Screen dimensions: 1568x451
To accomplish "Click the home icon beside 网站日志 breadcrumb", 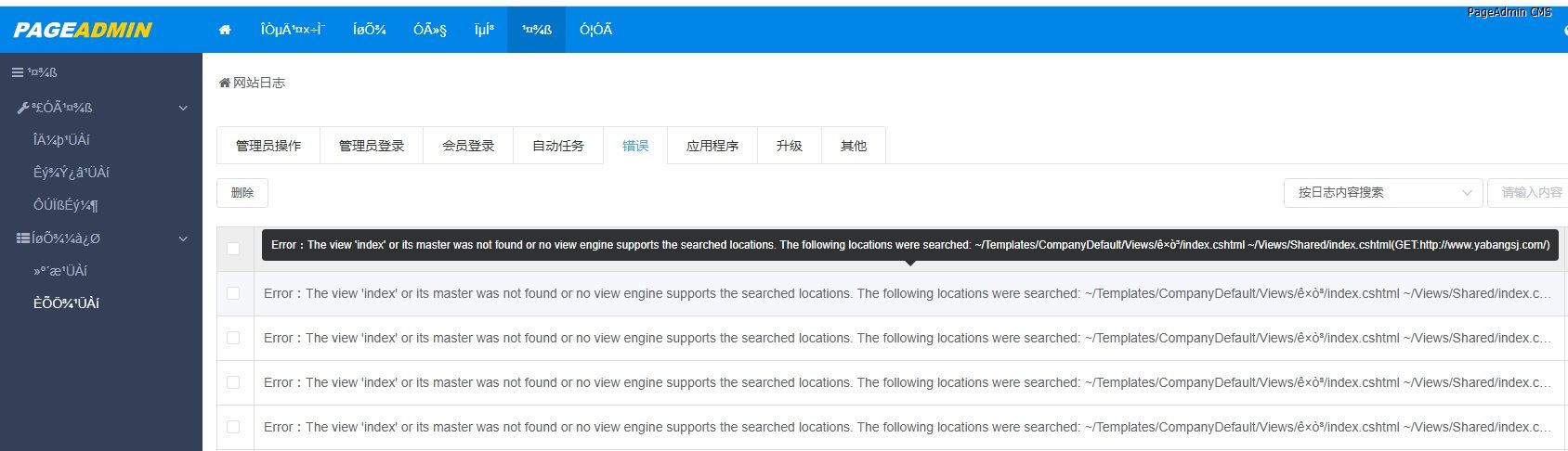I will coord(224,83).
